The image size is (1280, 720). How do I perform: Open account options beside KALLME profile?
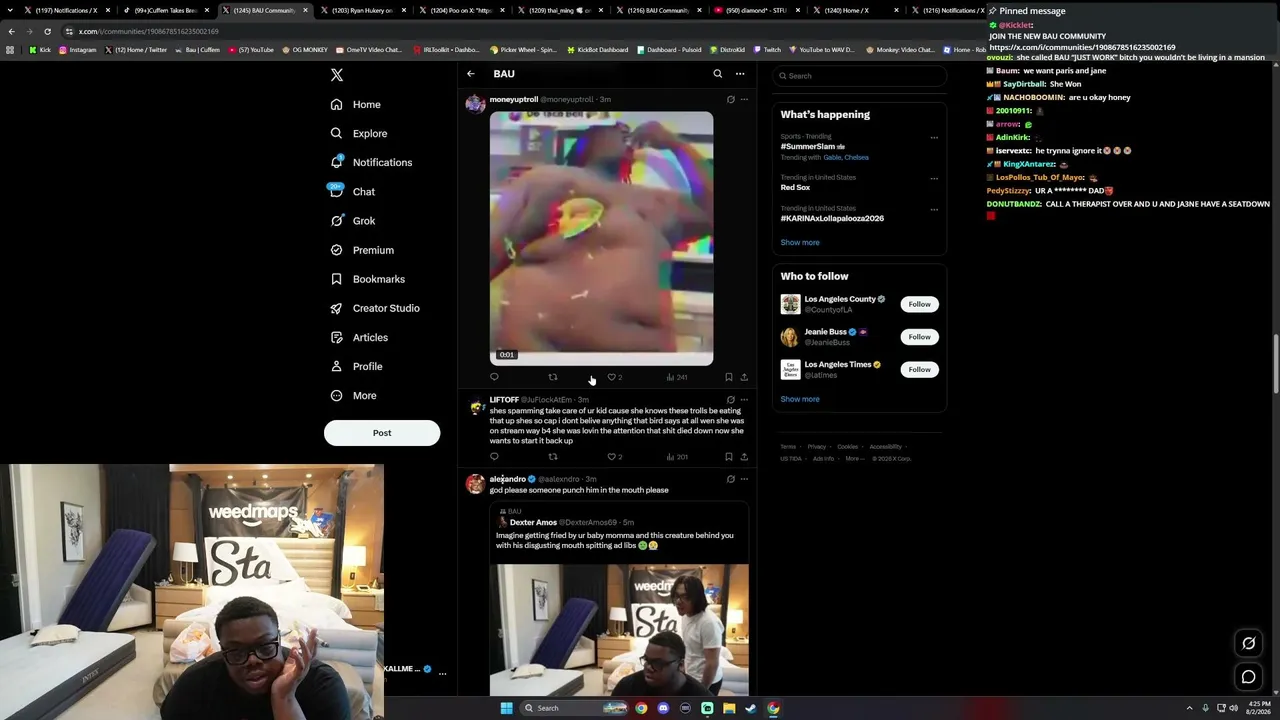coord(442,673)
